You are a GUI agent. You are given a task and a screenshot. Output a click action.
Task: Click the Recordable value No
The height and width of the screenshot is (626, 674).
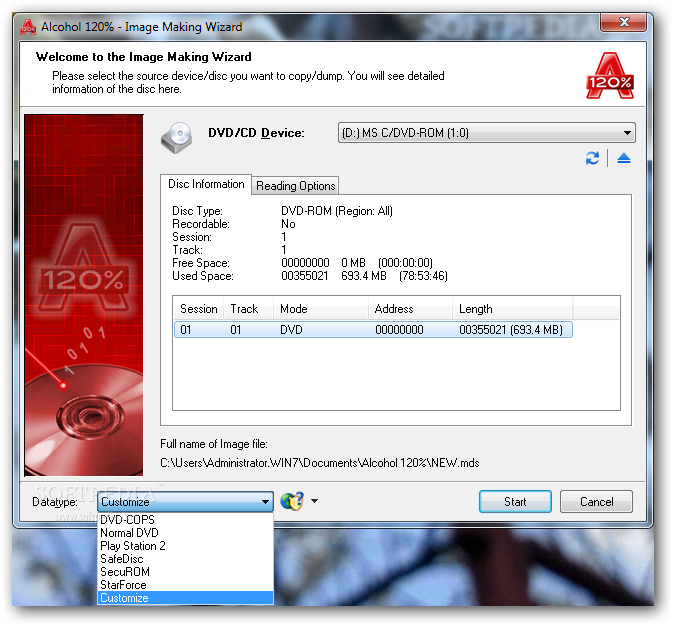288,224
